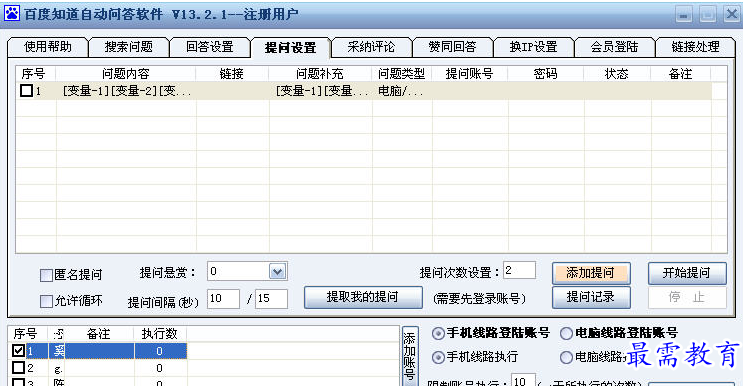
Task: Click the question table 备注 column header
Action: [x=681, y=74]
